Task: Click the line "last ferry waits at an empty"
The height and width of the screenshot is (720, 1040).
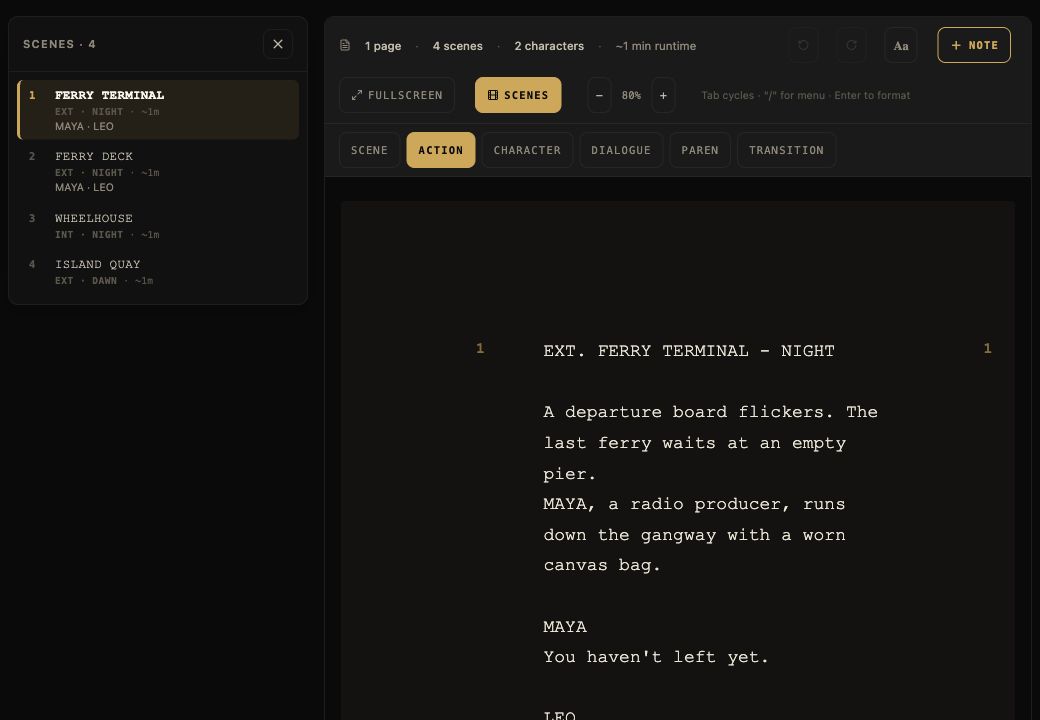Action: click(x=694, y=443)
